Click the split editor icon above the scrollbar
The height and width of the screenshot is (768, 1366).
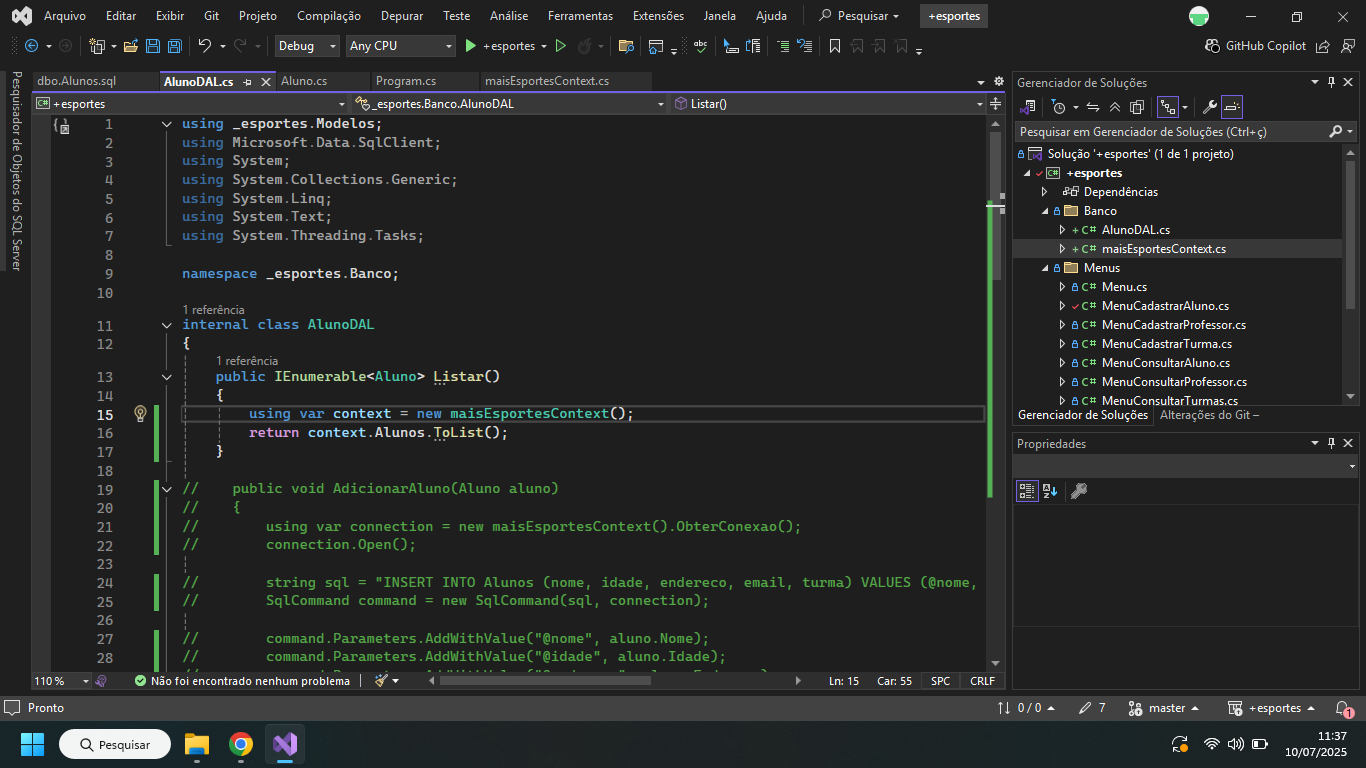tap(995, 103)
